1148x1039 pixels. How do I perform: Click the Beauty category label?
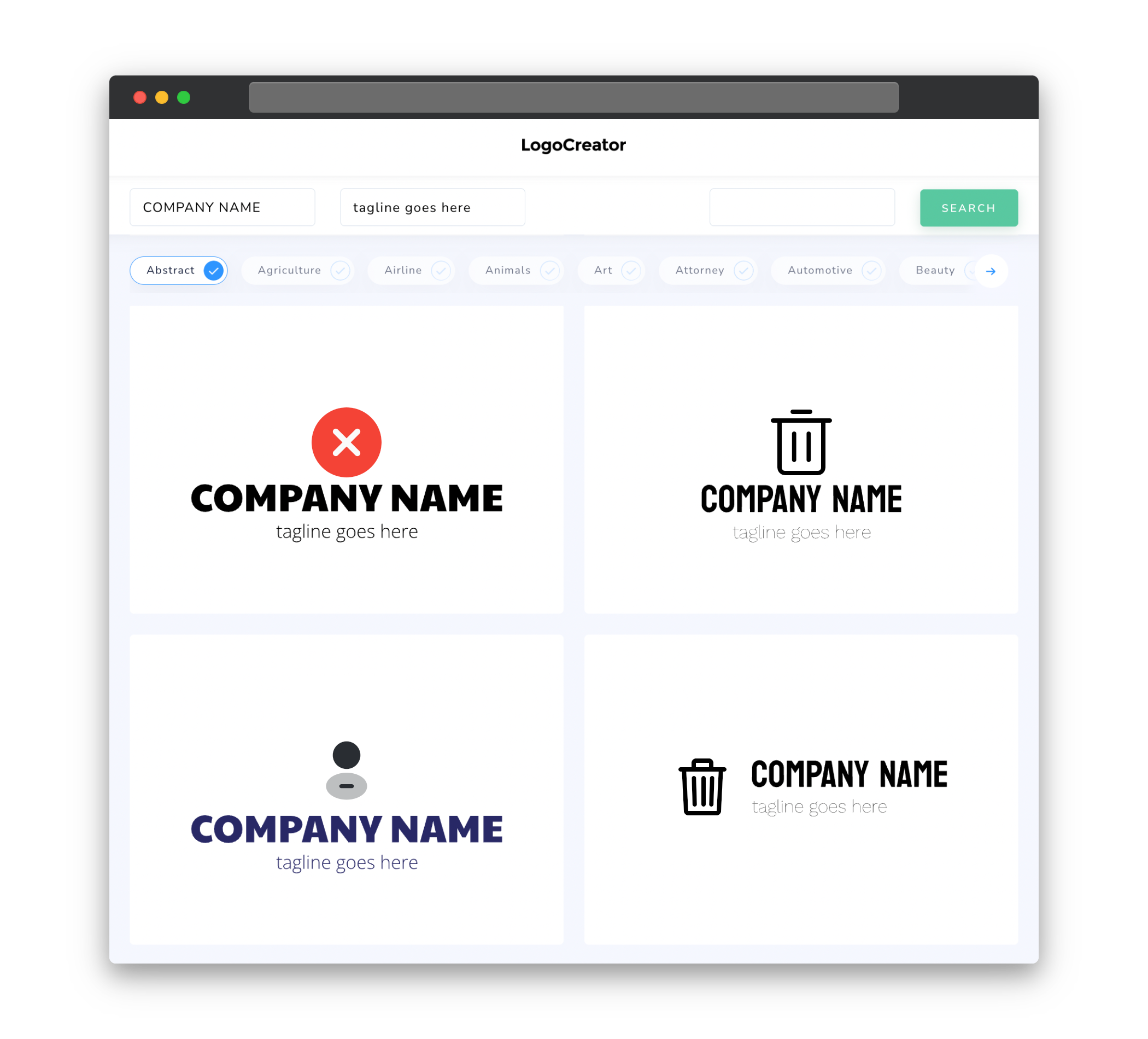(x=935, y=270)
